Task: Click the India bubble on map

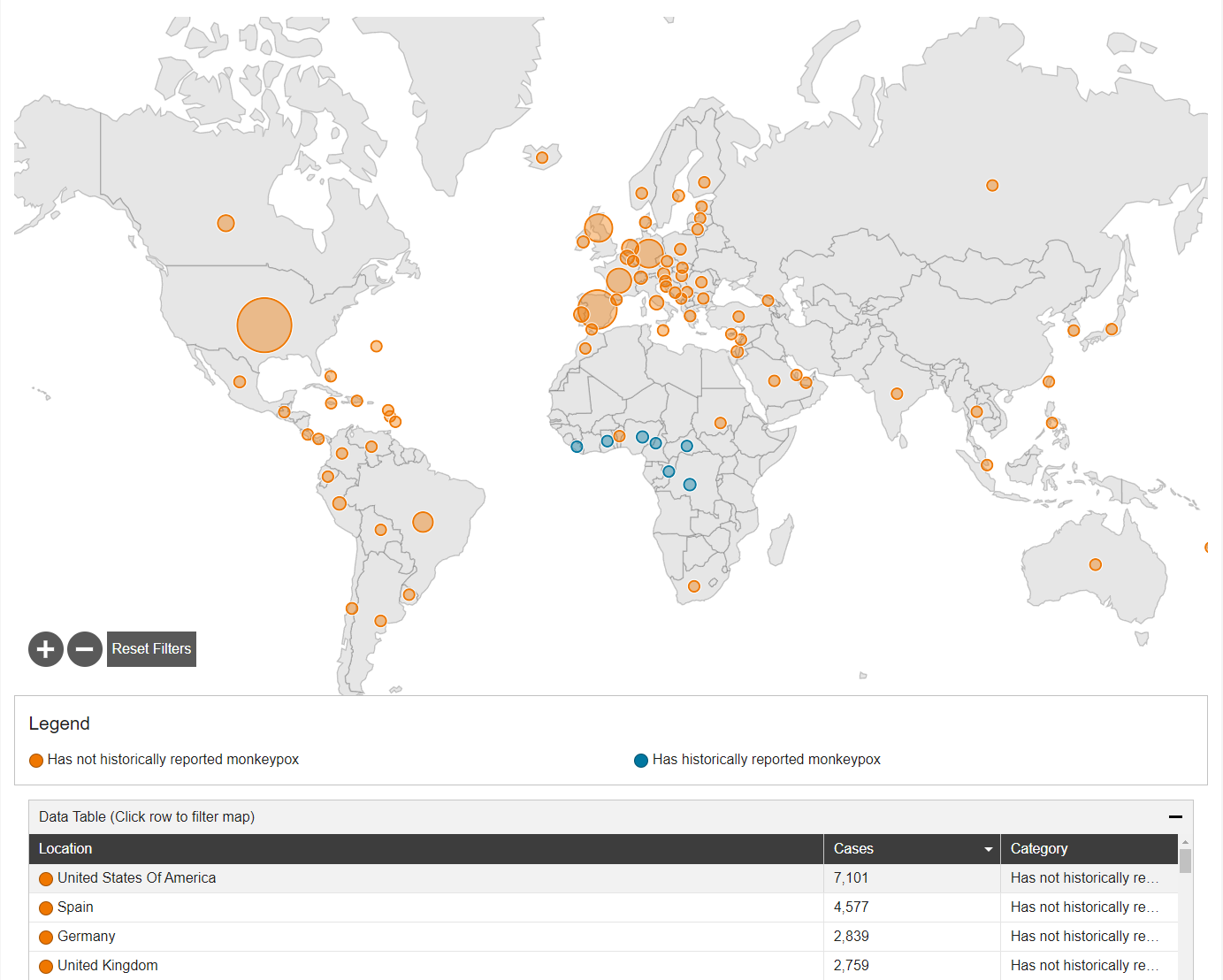Action: [897, 394]
